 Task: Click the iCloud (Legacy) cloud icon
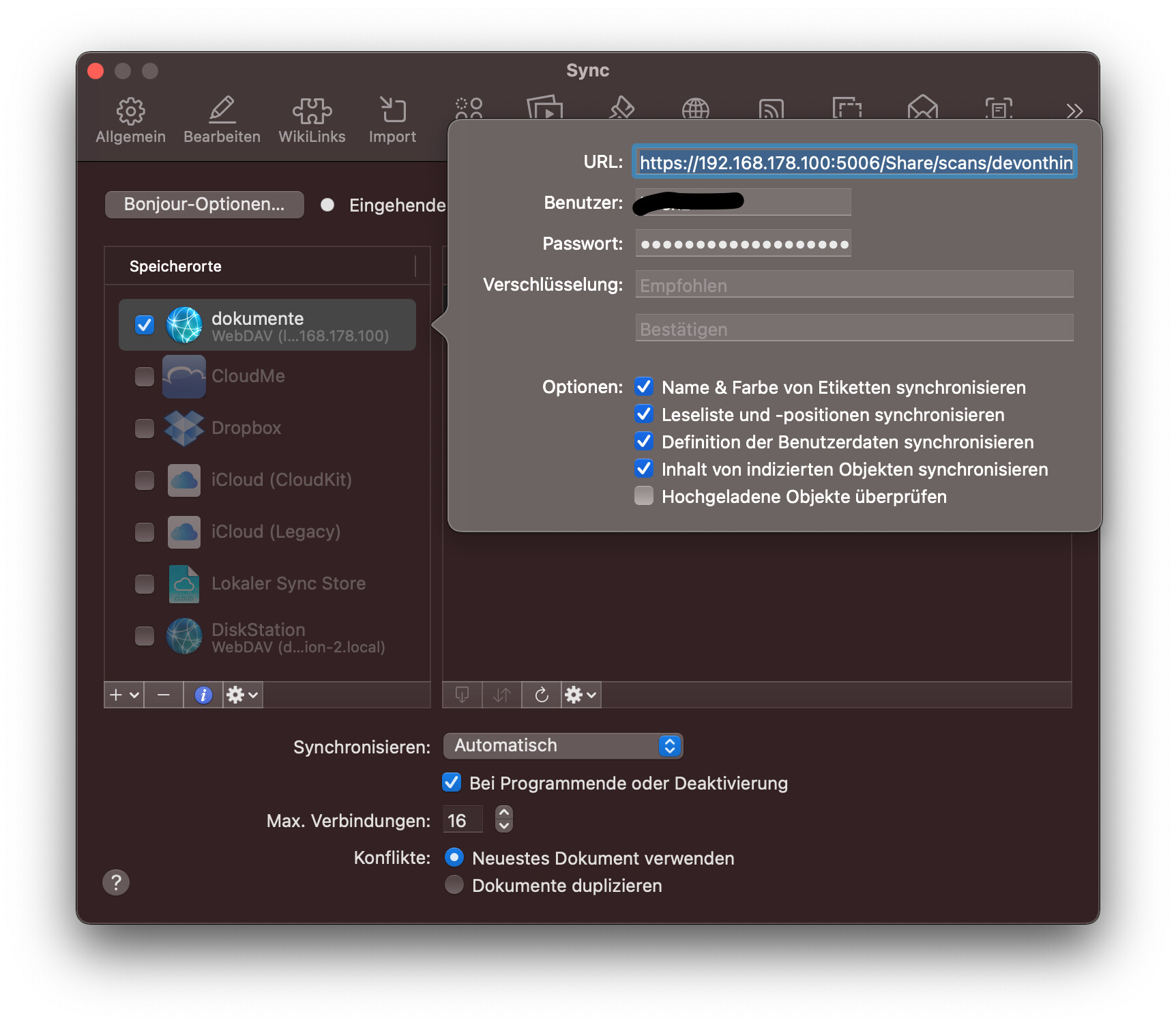184,532
